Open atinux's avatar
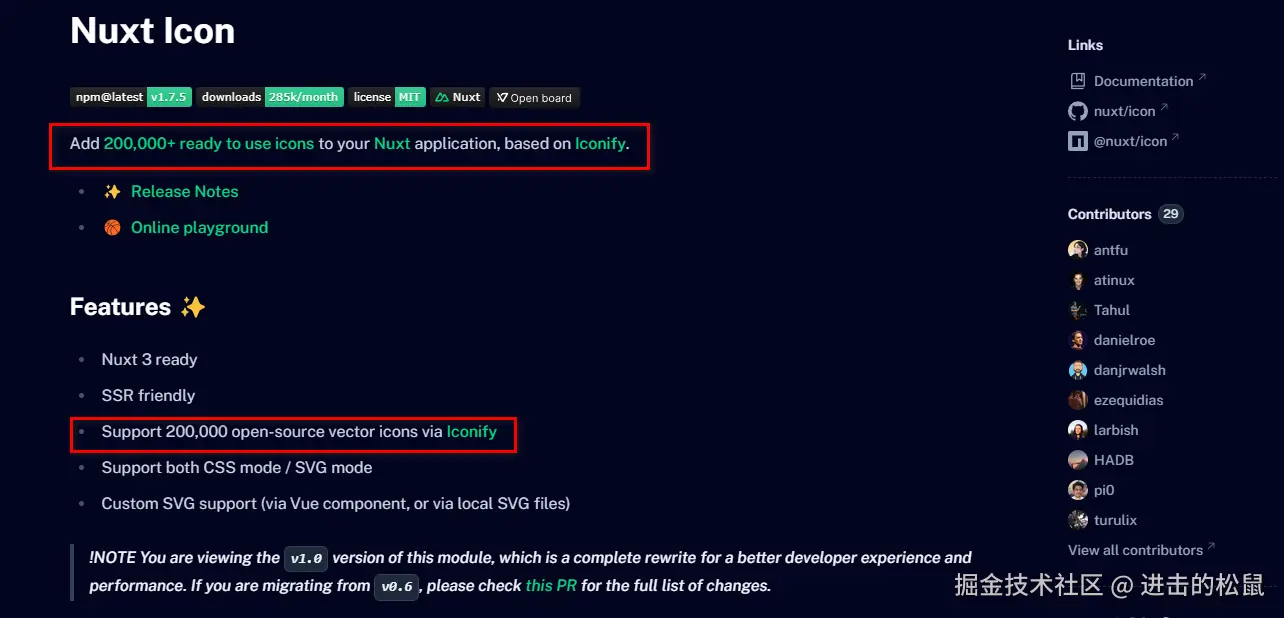 (x=1077, y=280)
